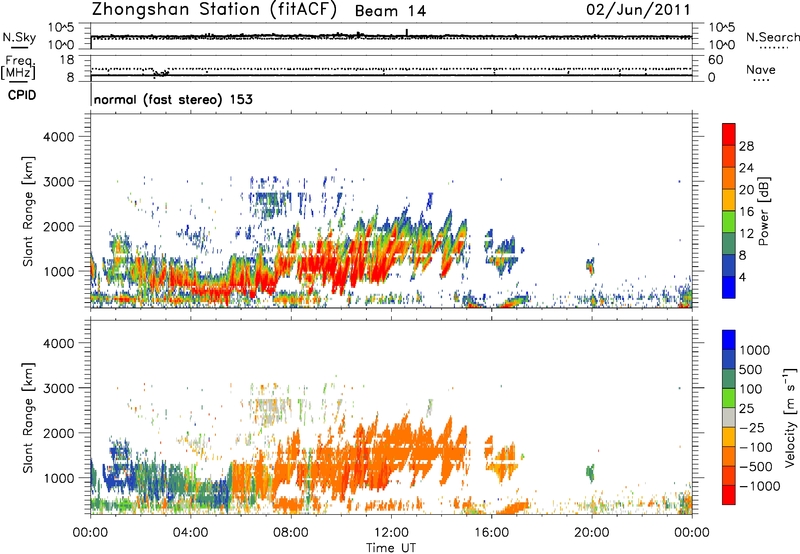Click the 'normal (fast stereo) 153' text
800x554 pixels.
(173, 99)
